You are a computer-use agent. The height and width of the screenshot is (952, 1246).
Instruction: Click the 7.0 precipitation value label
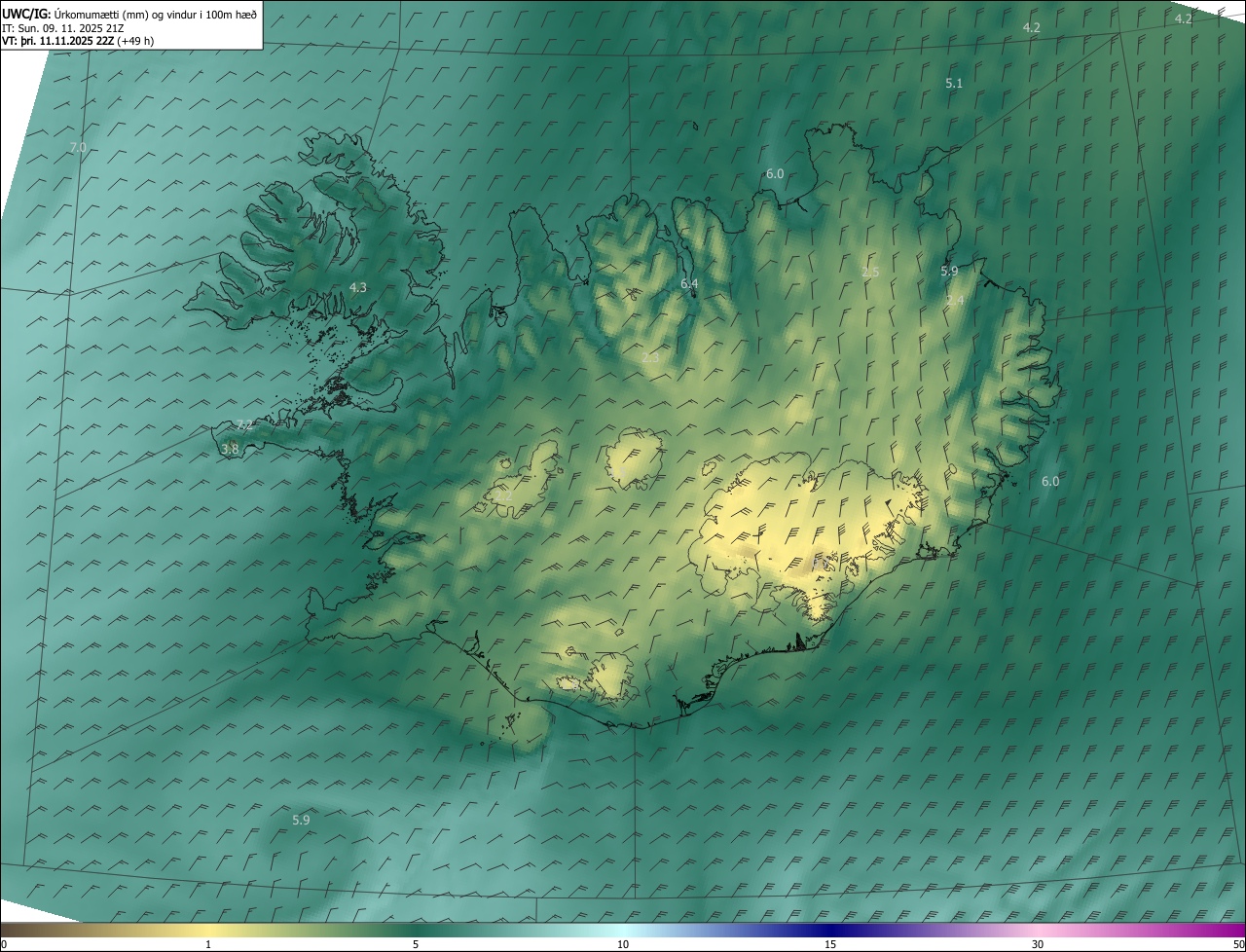point(78,148)
